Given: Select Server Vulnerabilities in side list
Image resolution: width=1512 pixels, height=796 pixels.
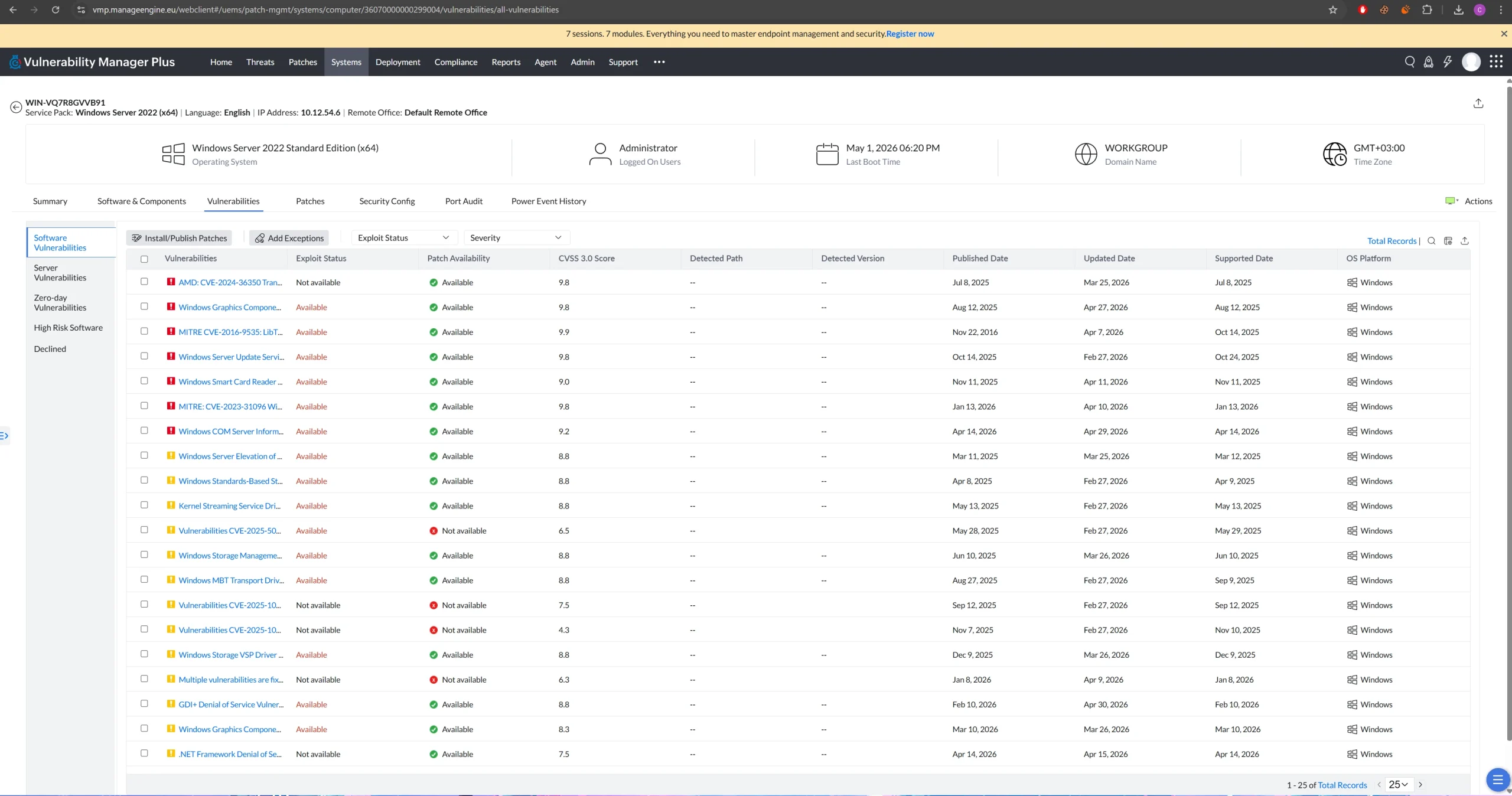Looking at the screenshot, I should pyautogui.click(x=60, y=272).
